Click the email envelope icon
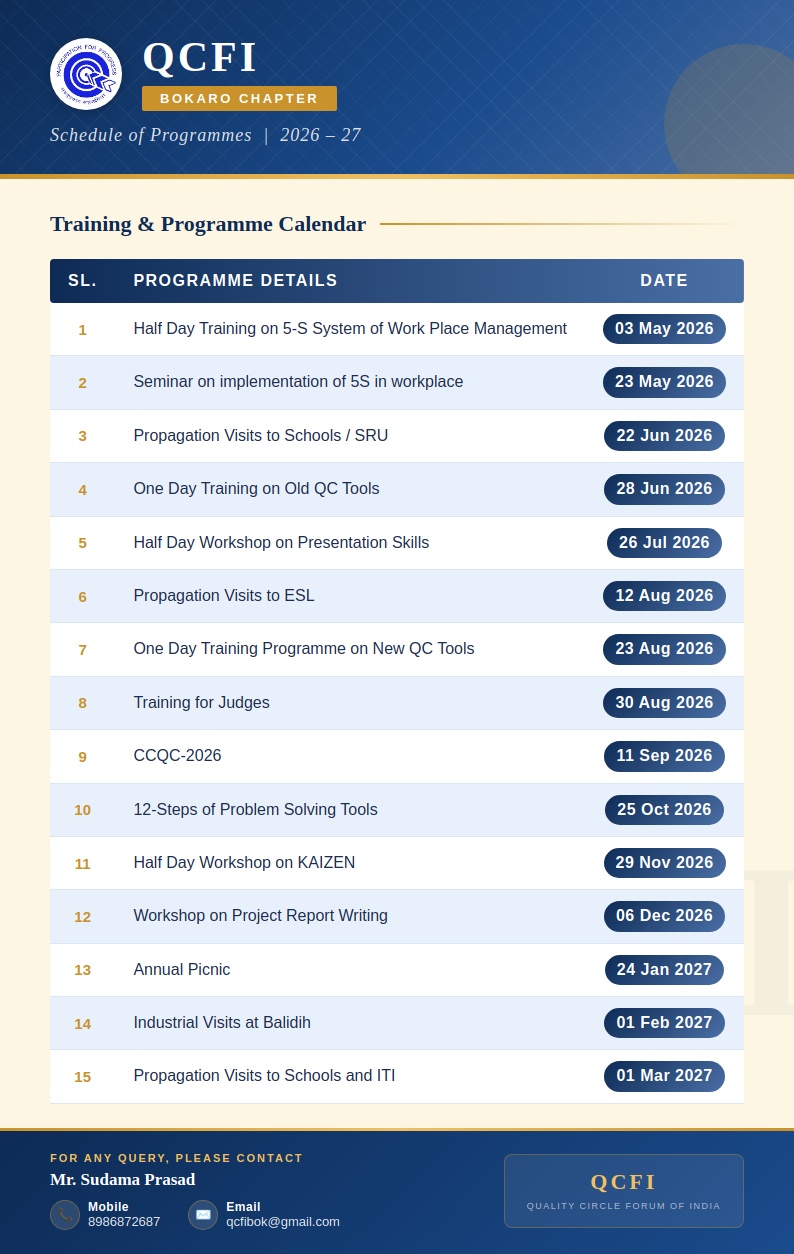Viewport: 794px width, 1254px height. click(203, 1215)
